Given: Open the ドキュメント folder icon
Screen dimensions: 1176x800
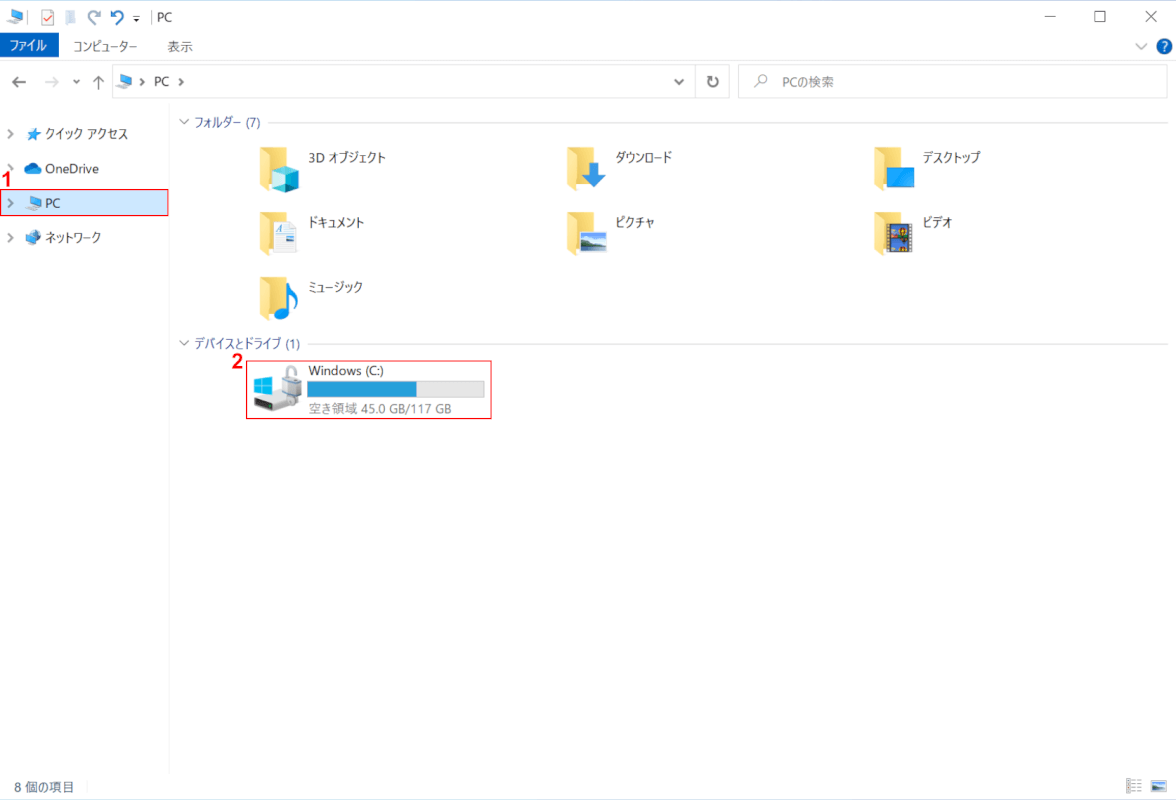Looking at the screenshot, I should (279, 233).
